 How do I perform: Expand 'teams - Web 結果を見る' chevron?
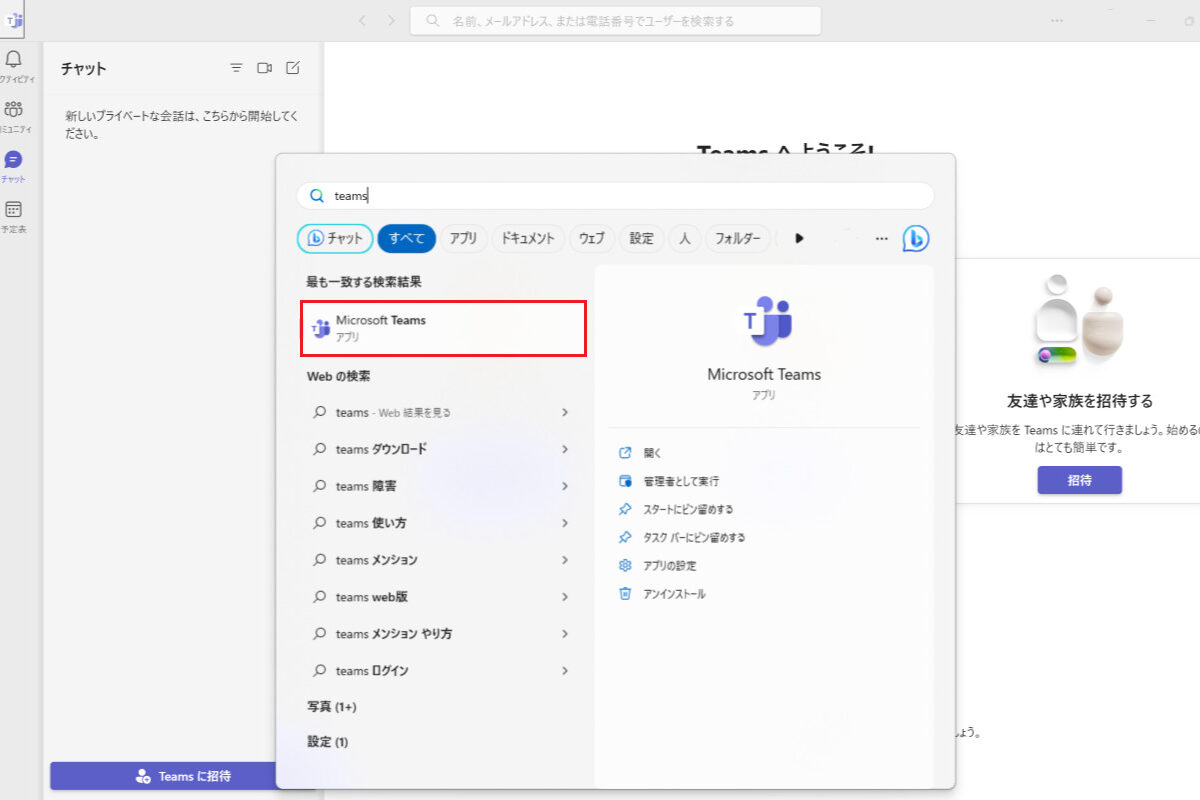pos(565,412)
